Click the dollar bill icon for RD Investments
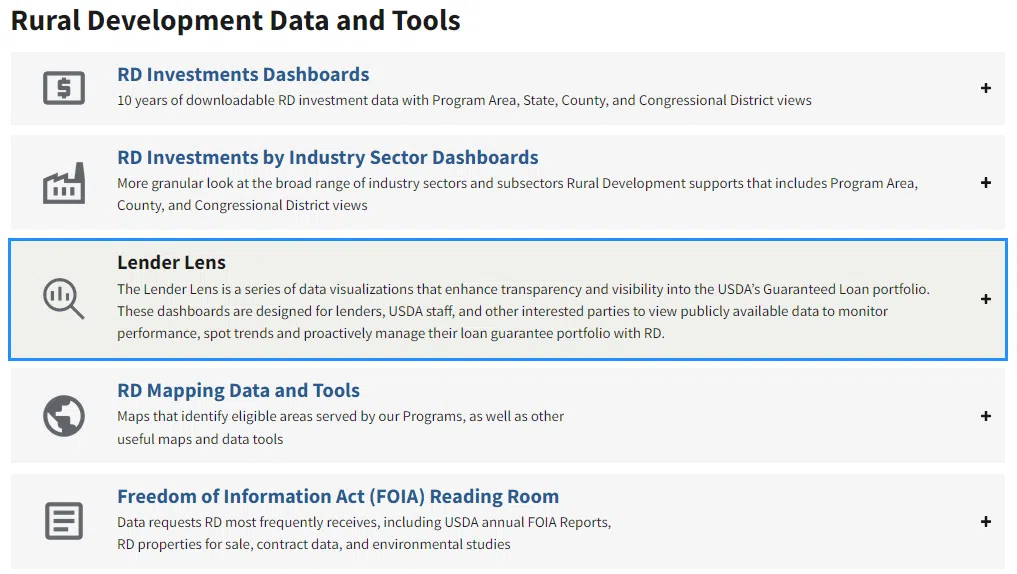This screenshot has width=1017, height=574. pos(64,88)
